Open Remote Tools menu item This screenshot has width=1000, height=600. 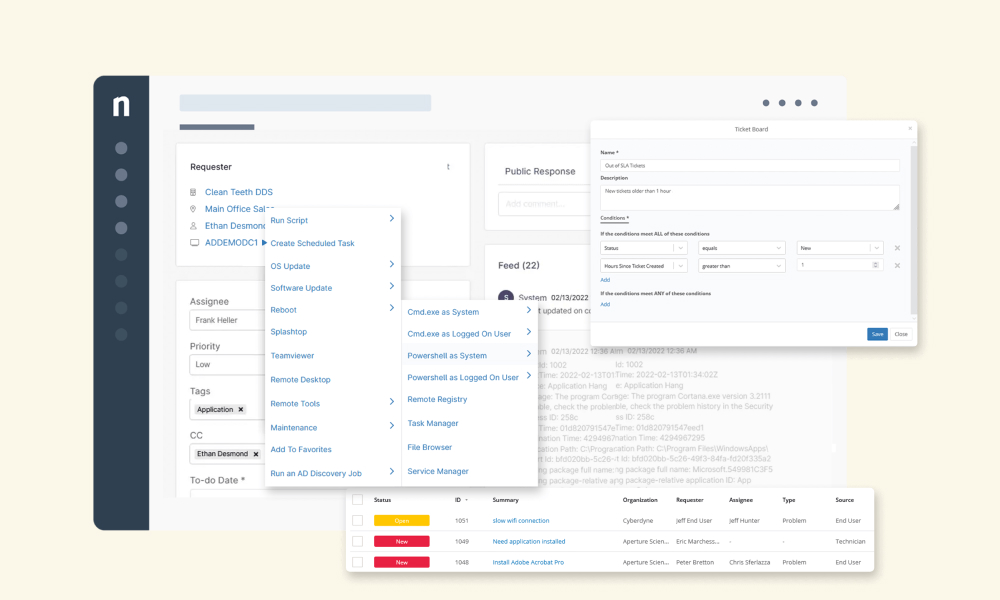[x=295, y=404]
